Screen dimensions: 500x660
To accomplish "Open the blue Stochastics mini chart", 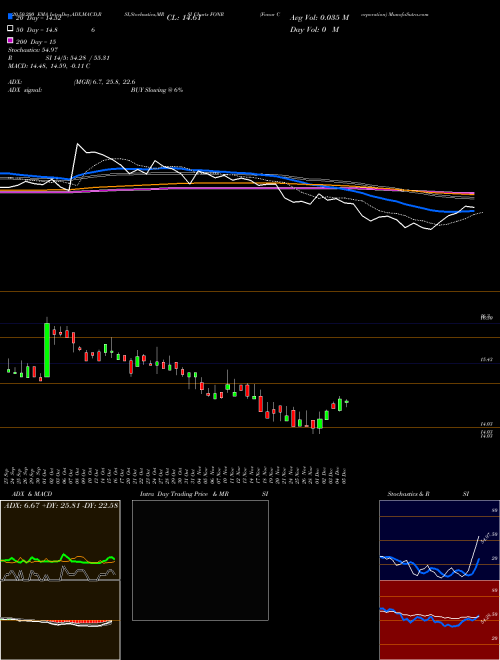I will 439,540.
